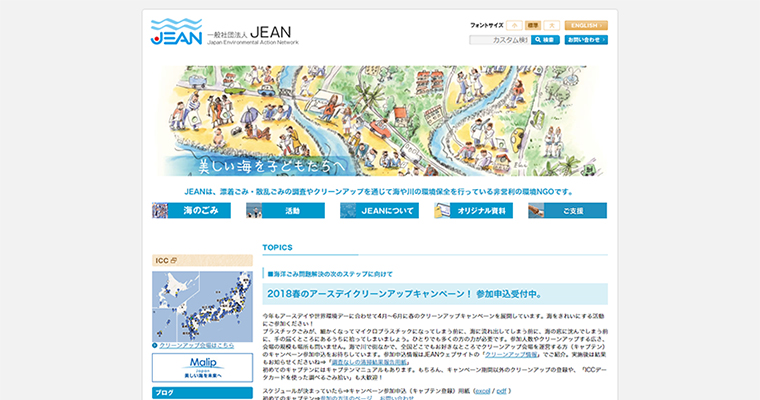Image resolution: width=760 pixels, height=400 pixels.
Task: Open the 海のごみ menu
Action: [191, 210]
